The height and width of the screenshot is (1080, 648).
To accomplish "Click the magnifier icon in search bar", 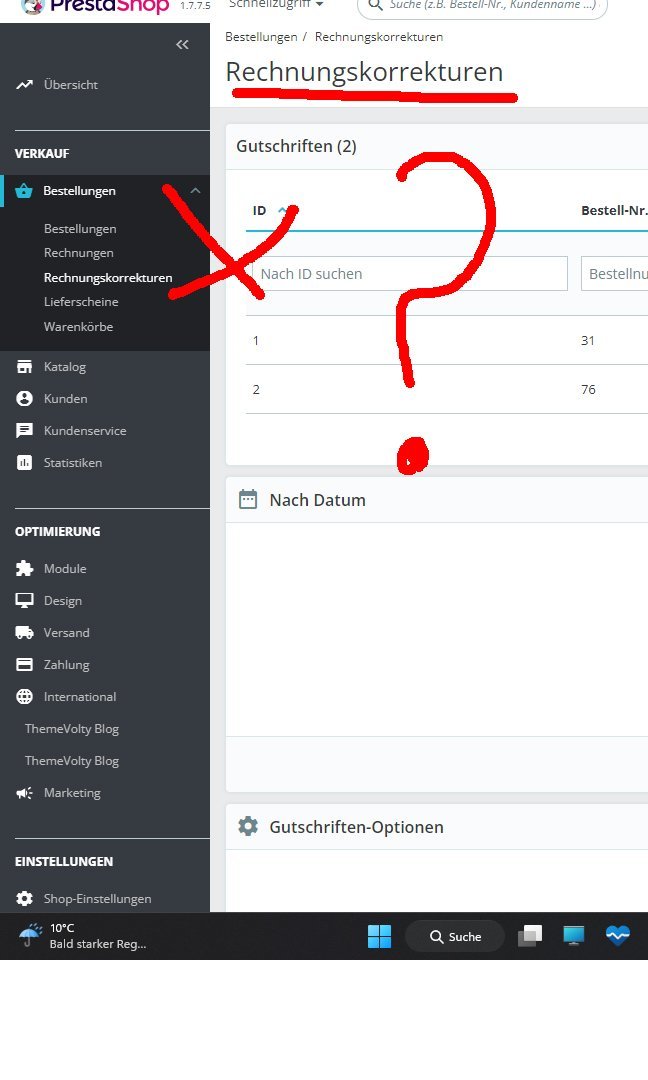I will (375, 6).
